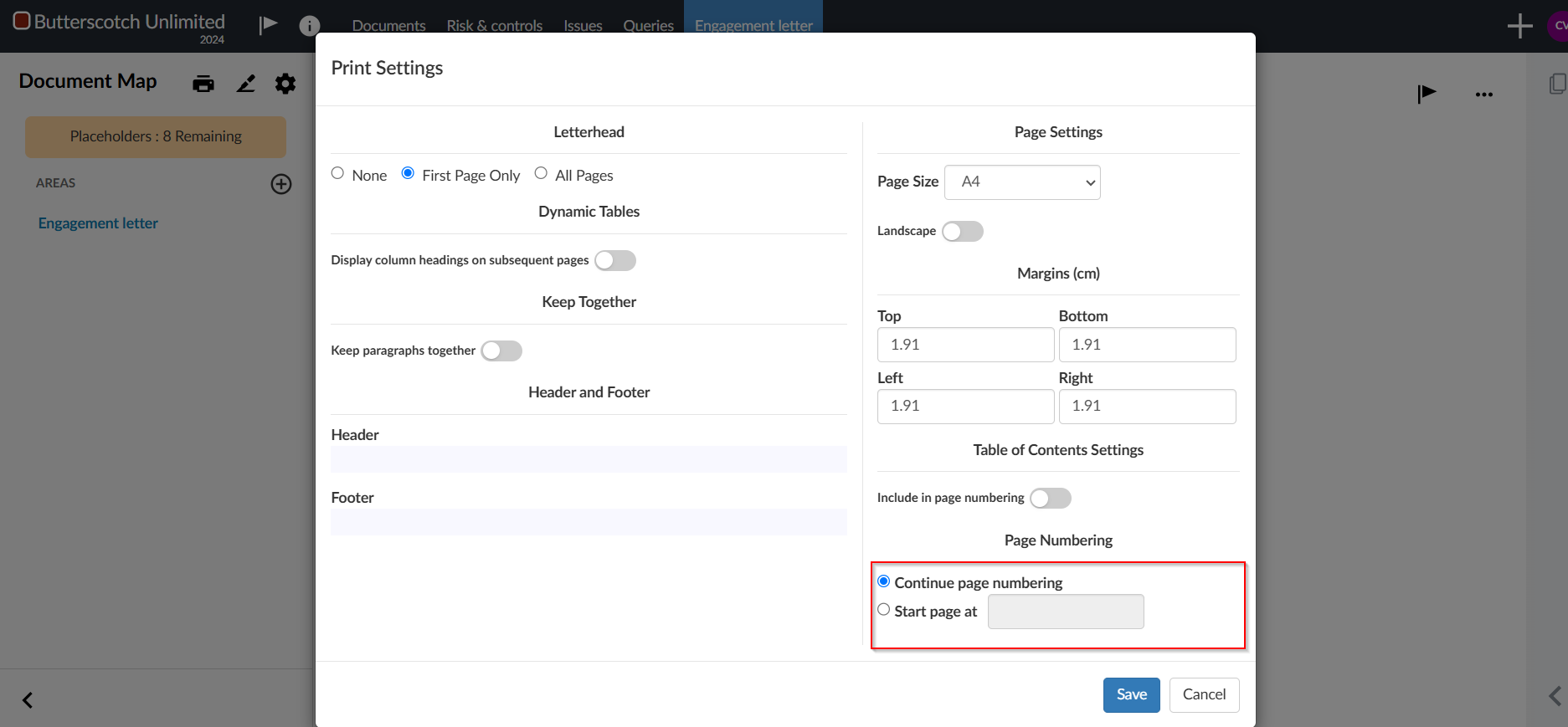This screenshot has height=727, width=1568.
Task: Click the Left margin input field
Action: click(x=965, y=407)
